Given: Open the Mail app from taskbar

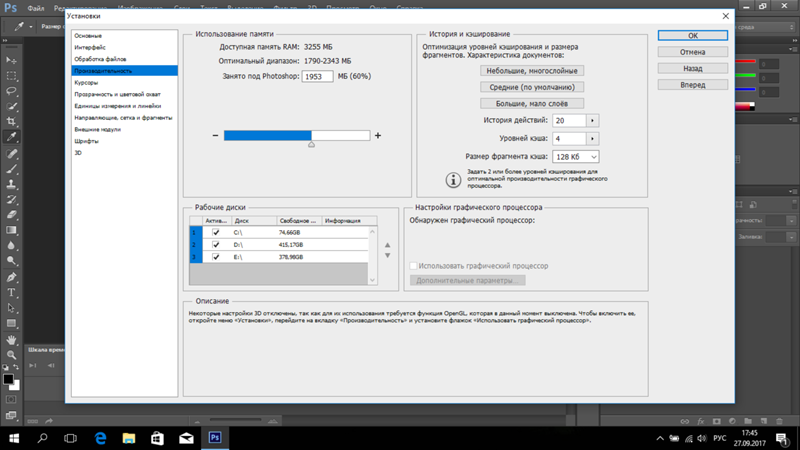Looking at the screenshot, I should (x=186, y=438).
